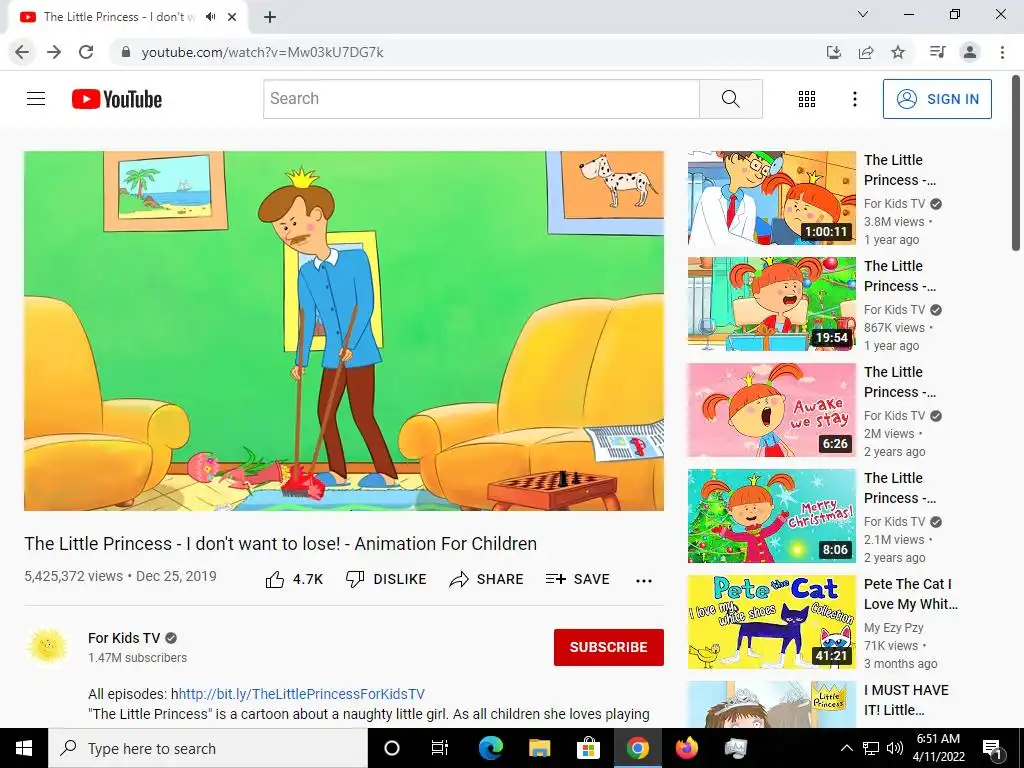This screenshot has width=1024, height=768.
Task: Bookmark this page with the star
Action: (x=898, y=52)
